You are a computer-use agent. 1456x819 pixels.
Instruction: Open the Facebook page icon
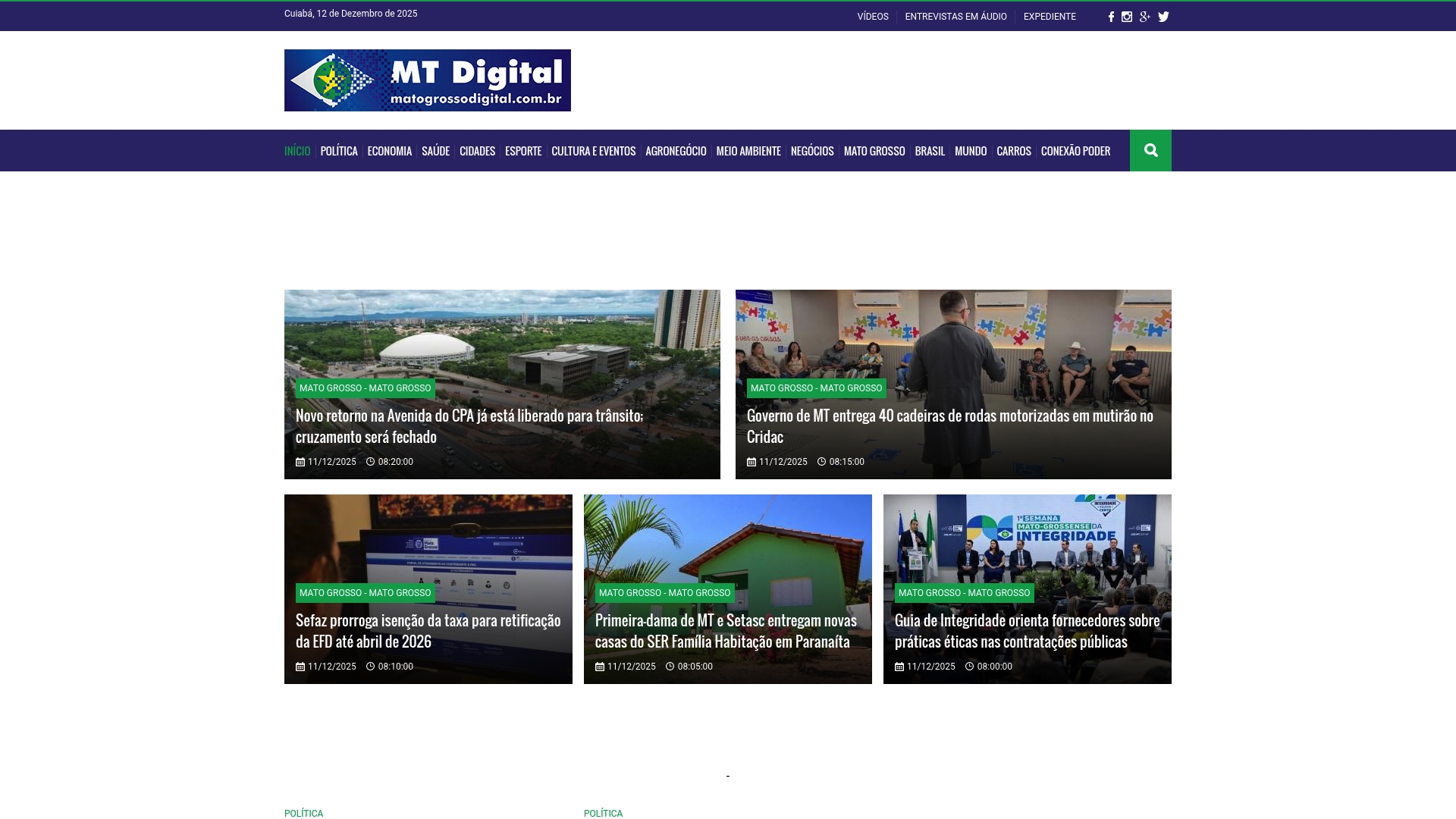click(1110, 16)
